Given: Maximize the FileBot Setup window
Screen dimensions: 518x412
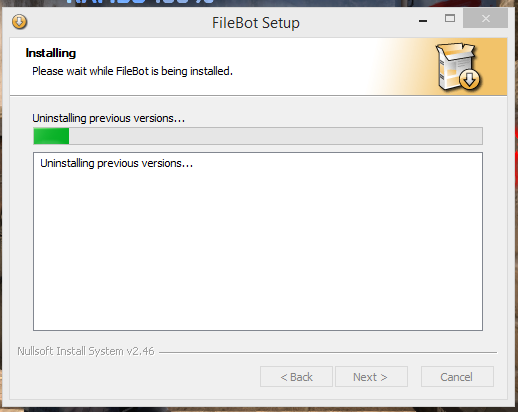Looking at the screenshot, I should pyautogui.click(x=450, y=19).
